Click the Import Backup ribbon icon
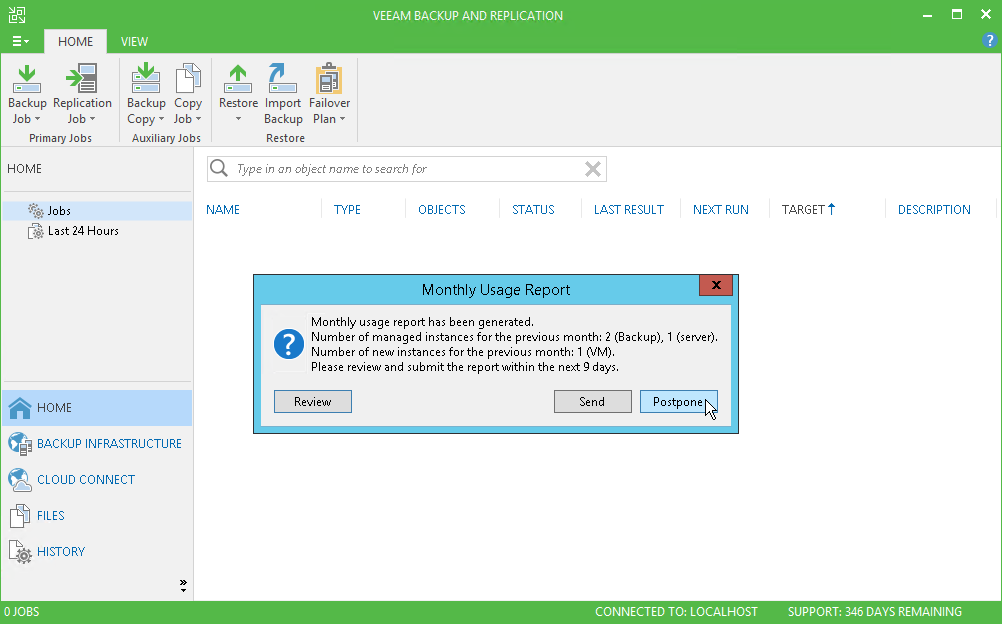1002x624 pixels. (282, 79)
